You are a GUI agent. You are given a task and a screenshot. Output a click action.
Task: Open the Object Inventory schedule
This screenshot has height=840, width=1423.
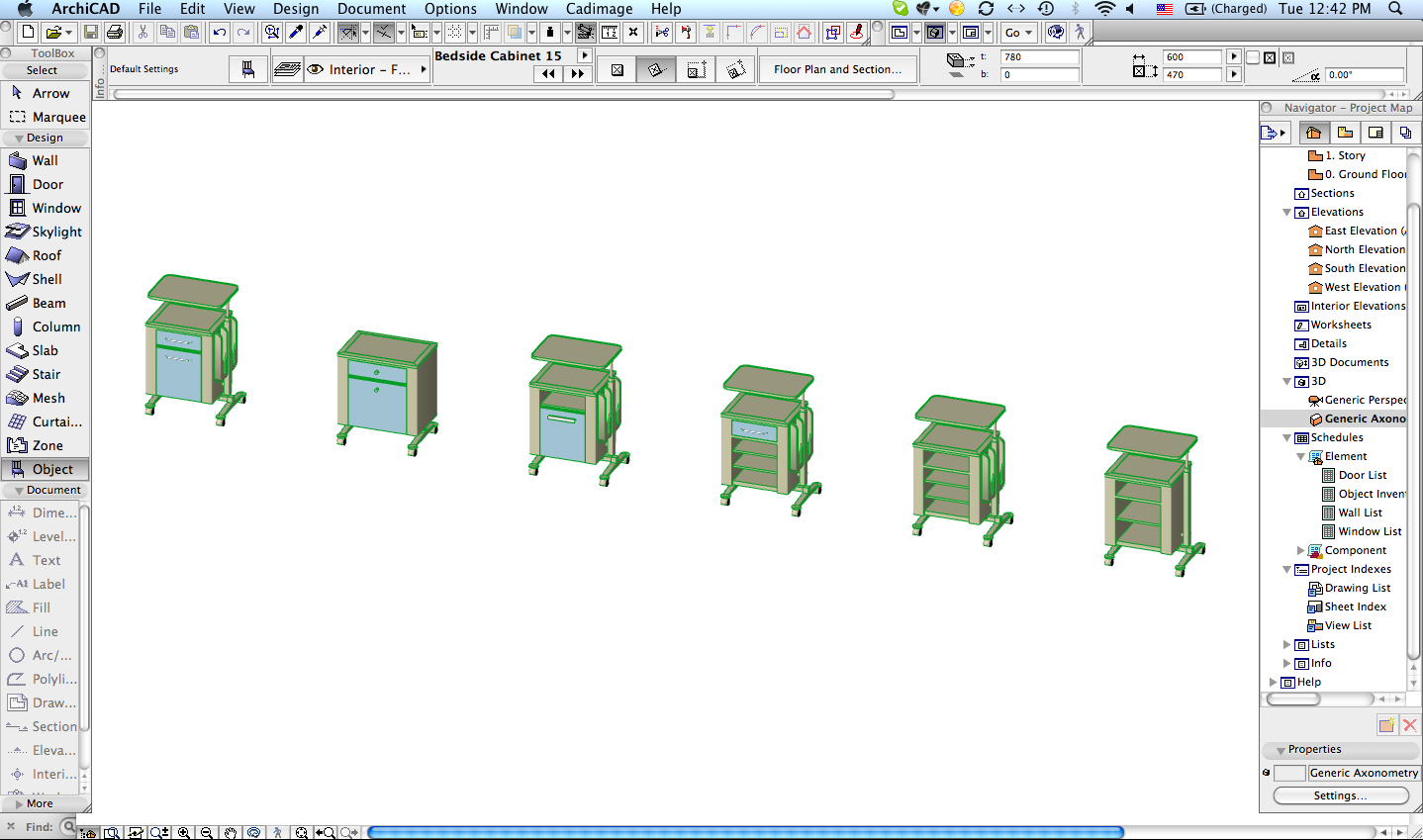click(1371, 494)
